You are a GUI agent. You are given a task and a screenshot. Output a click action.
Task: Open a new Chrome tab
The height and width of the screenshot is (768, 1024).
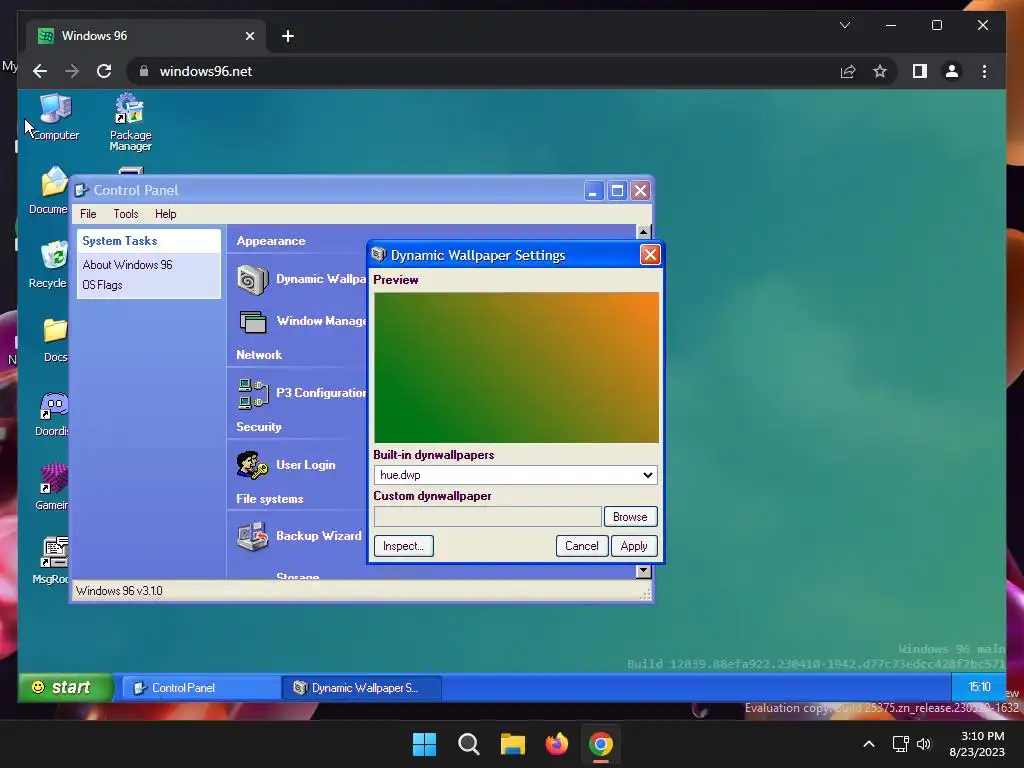point(287,36)
